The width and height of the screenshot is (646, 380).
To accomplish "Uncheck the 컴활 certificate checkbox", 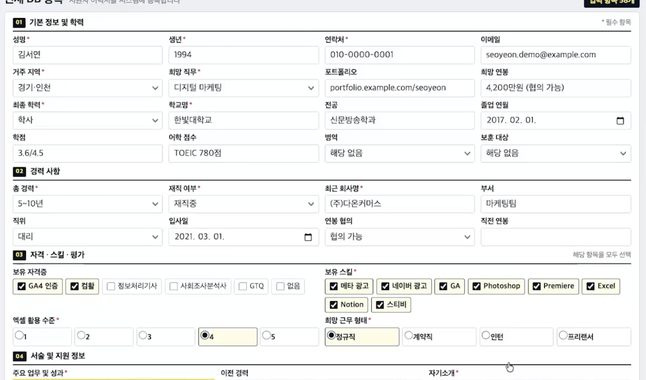I will click(x=74, y=286).
